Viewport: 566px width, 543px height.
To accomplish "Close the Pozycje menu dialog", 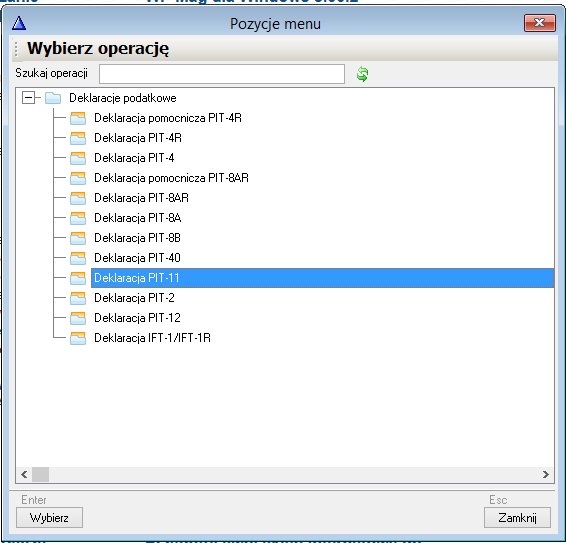I will [x=540, y=23].
